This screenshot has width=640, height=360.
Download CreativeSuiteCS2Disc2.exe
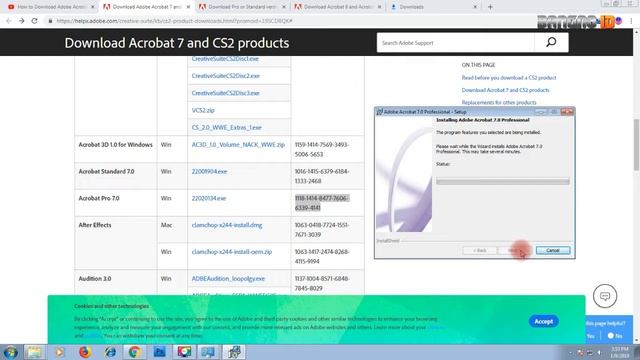[225, 76]
